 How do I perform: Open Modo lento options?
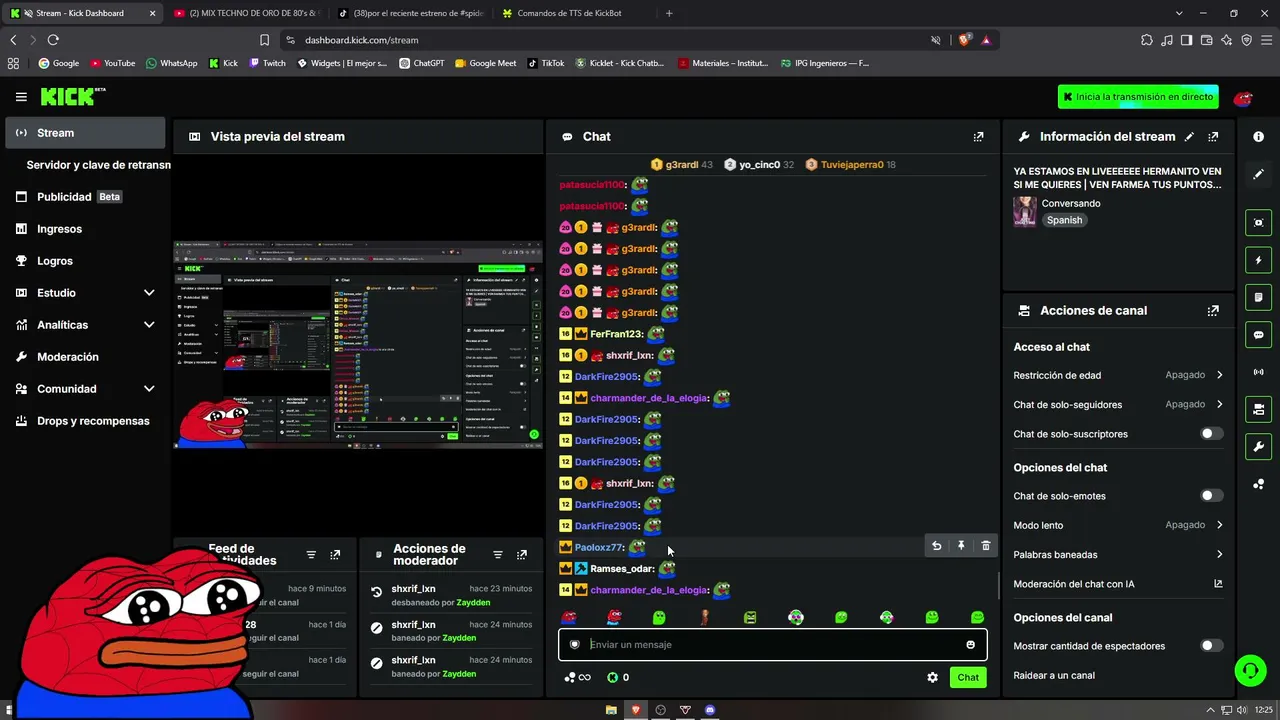coord(1118,525)
